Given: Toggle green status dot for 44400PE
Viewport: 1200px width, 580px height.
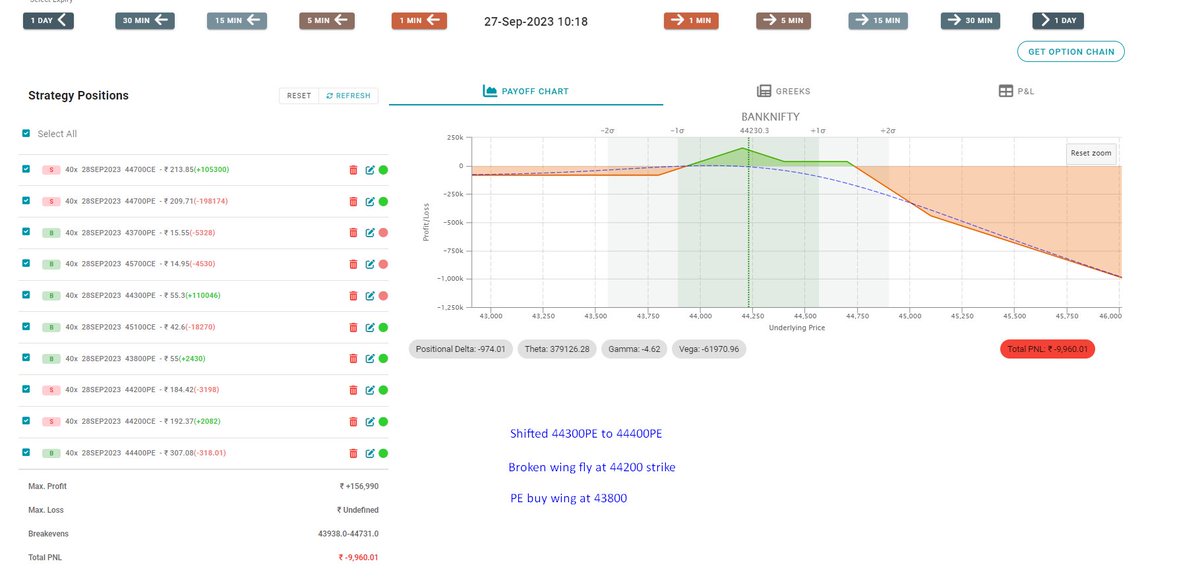Looking at the screenshot, I should [383, 453].
